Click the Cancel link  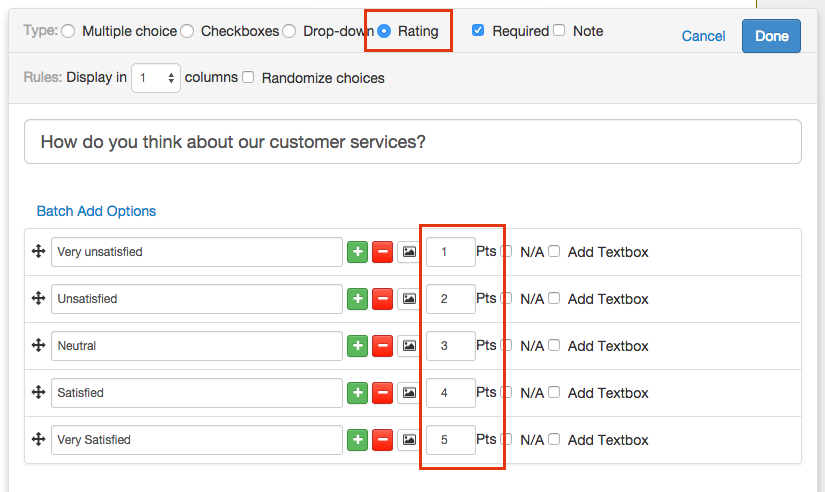pos(703,36)
